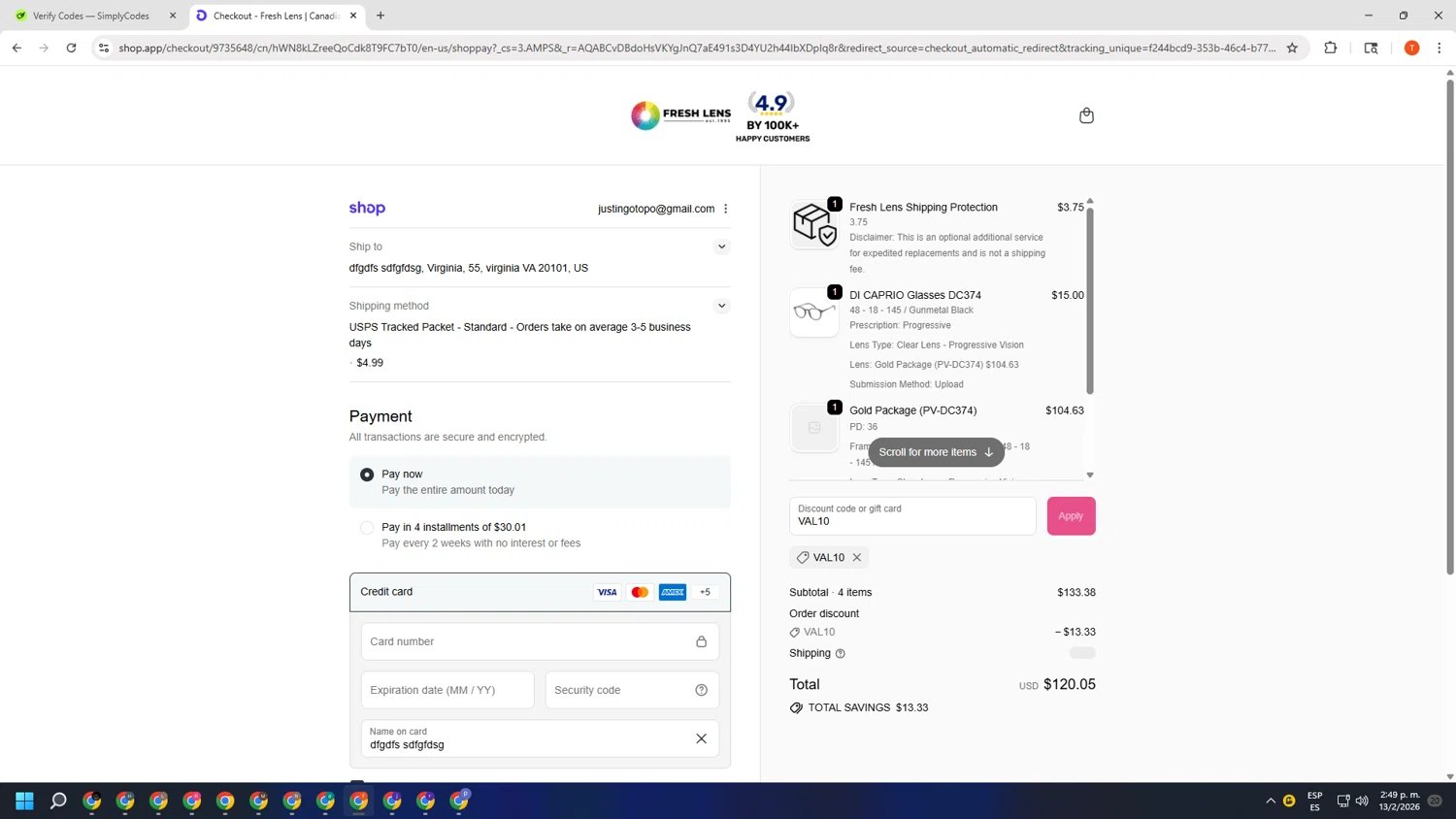
Task: Click the justingotopo@gmail.com email
Action: [656, 209]
